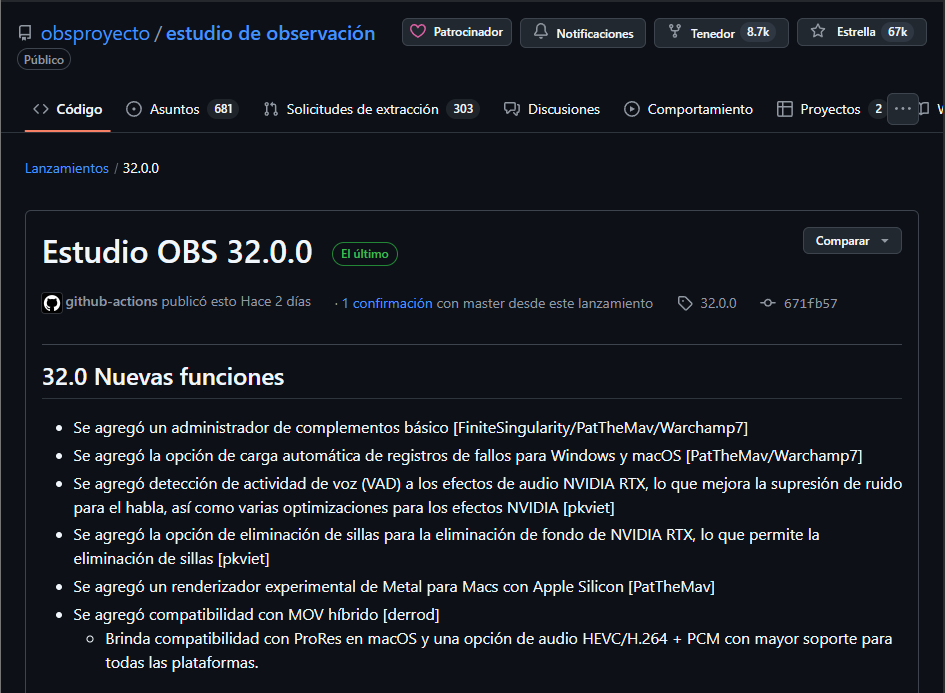Click the Estudio OBS 32.0.0 title

pyautogui.click(x=178, y=252)
